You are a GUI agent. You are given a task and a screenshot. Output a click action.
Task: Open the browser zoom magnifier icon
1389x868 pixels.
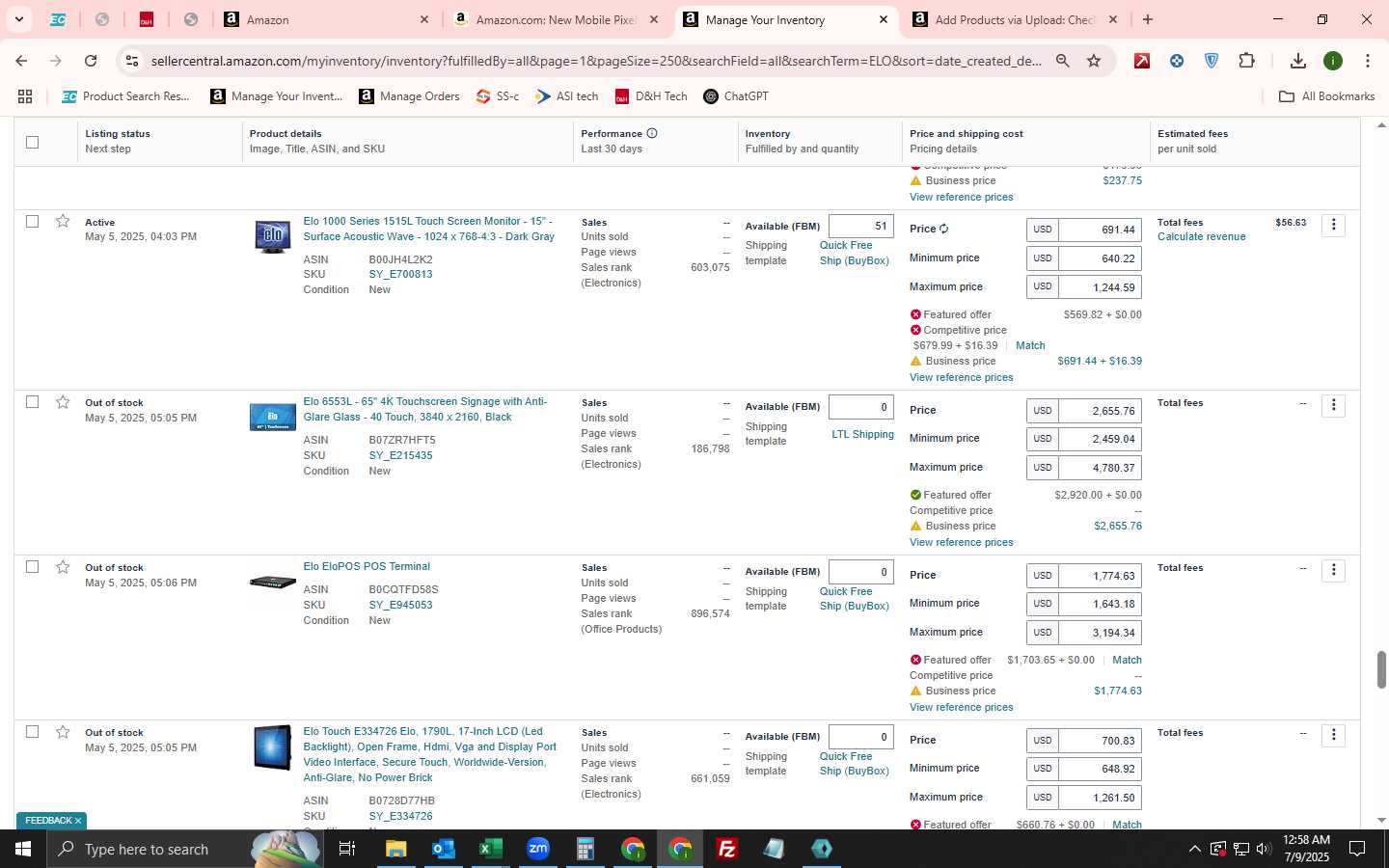[1062, 61]
